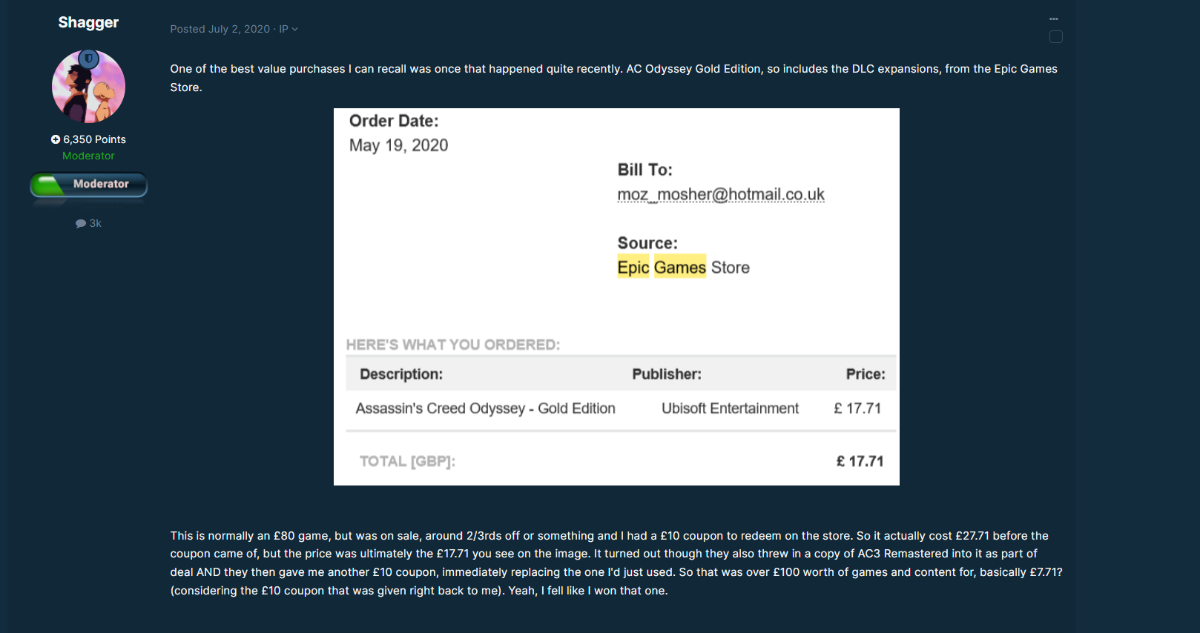Click the Price column header in receipt
The image size is (1200, 633).
pyautogui.click(x=865, y=374)
